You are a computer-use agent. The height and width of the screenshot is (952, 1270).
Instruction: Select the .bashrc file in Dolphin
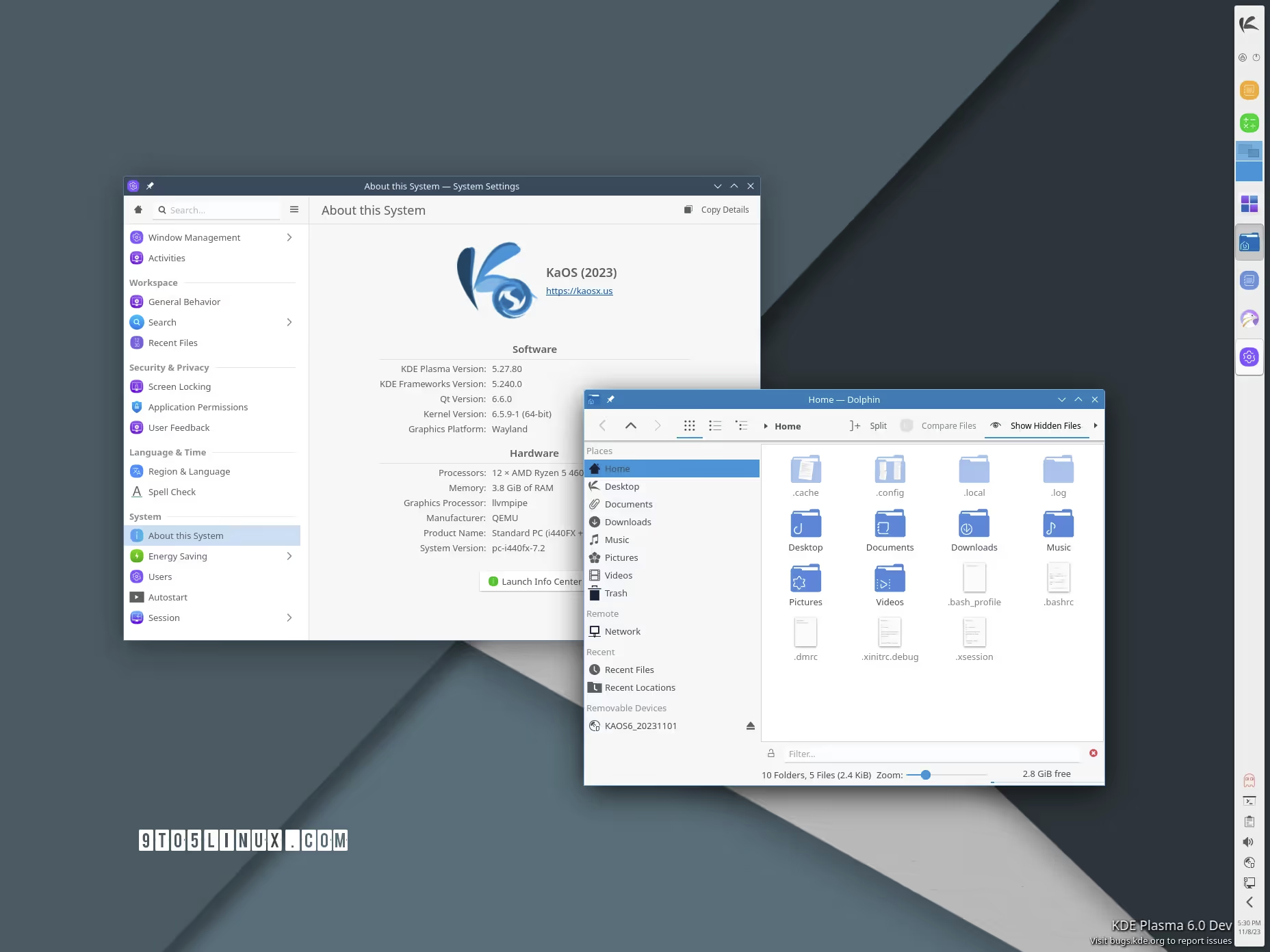coord(1059,585)
